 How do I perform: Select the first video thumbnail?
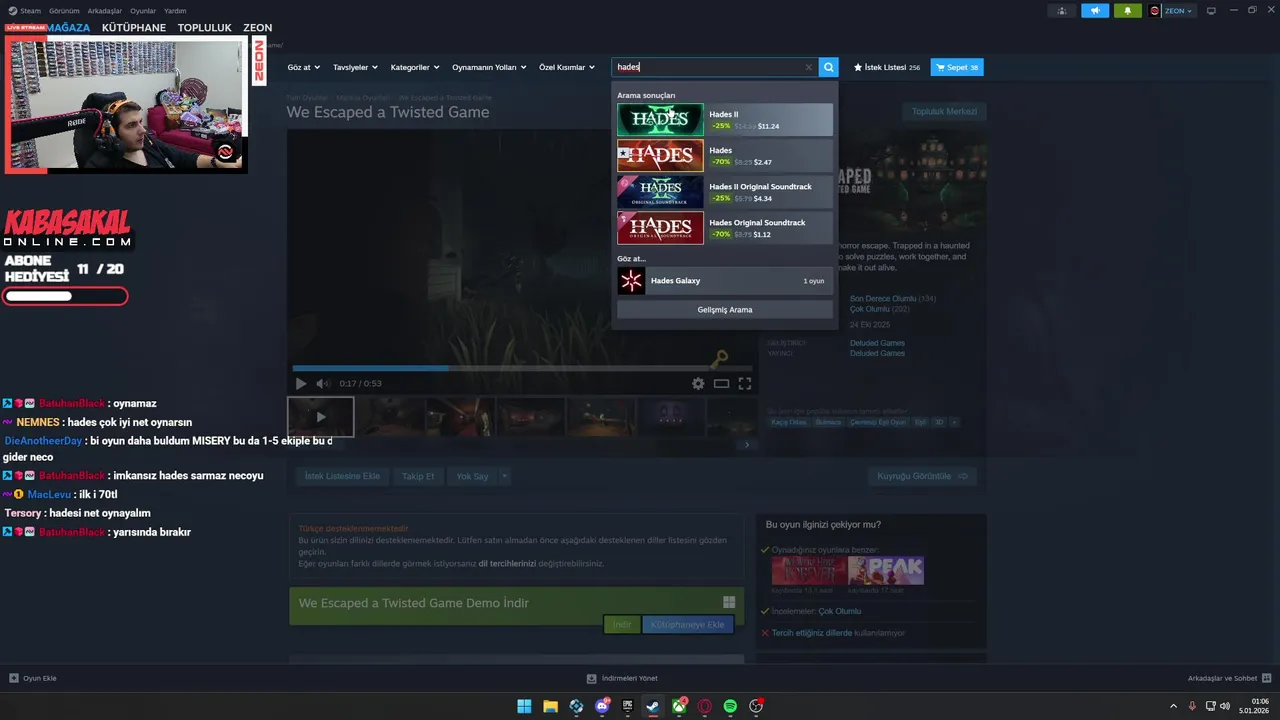coord(320,416)
